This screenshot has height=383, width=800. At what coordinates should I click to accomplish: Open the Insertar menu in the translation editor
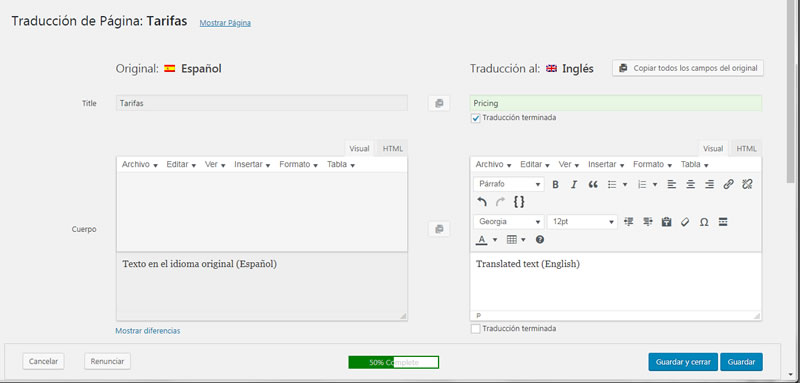click(x=606, y=165)
